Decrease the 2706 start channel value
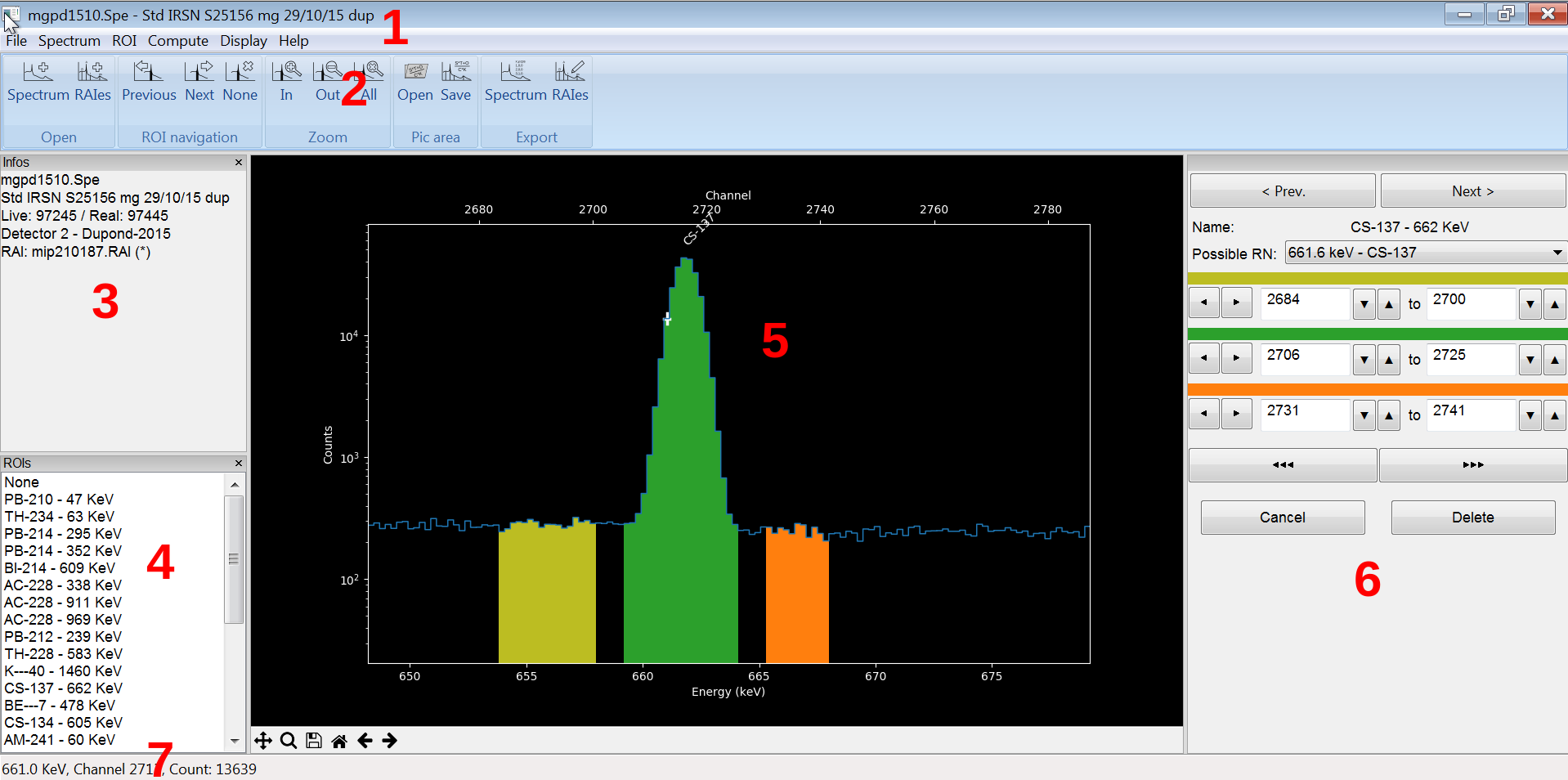The width and height of the screenshot is (1568, 780). click(x=1364, y=359)
